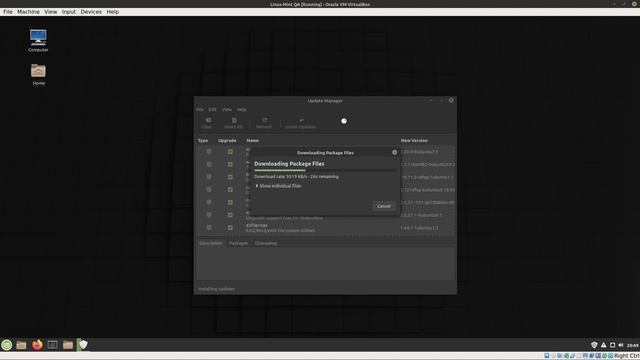Click the Refresh toolbar icon
Screen dimensions: 640x360
(x=264, y=123)
